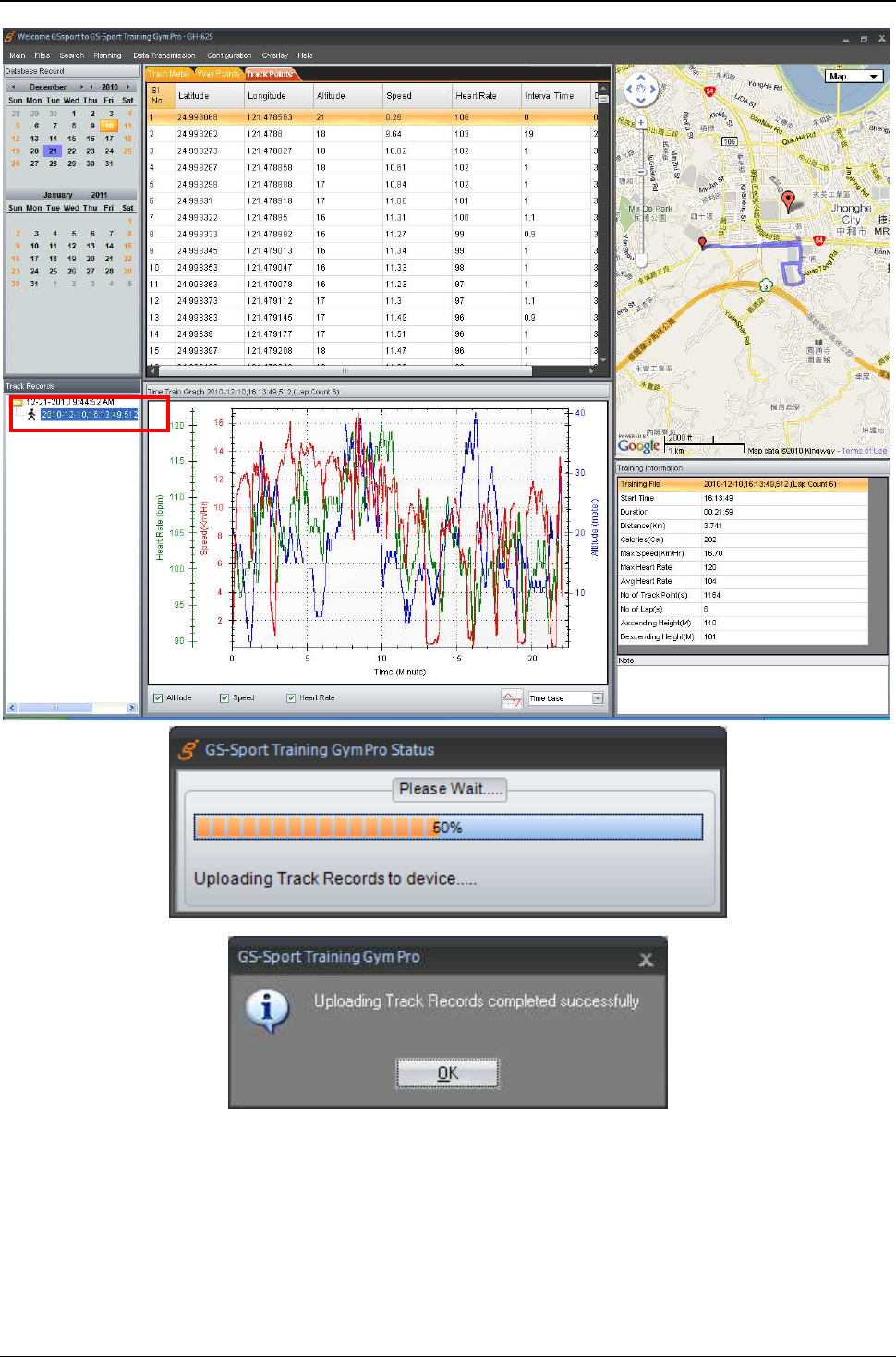Click inside the Note text area
The width and height of the screenshot is (896, 1357).
[752, 689]
